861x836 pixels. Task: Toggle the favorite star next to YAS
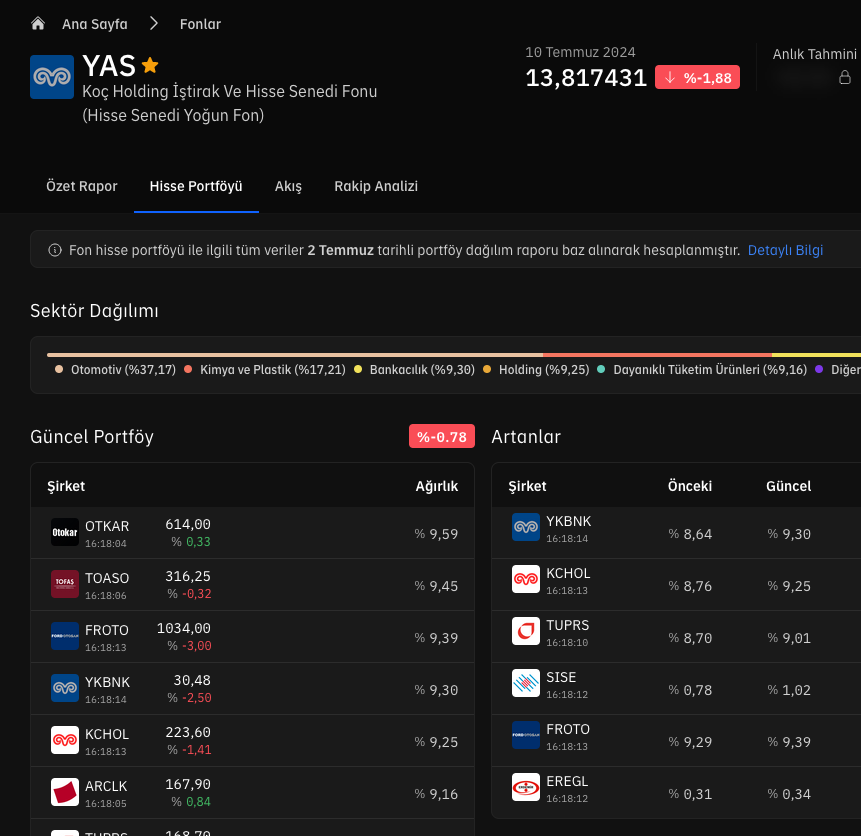pyautogui.click(x=150, y=65)
